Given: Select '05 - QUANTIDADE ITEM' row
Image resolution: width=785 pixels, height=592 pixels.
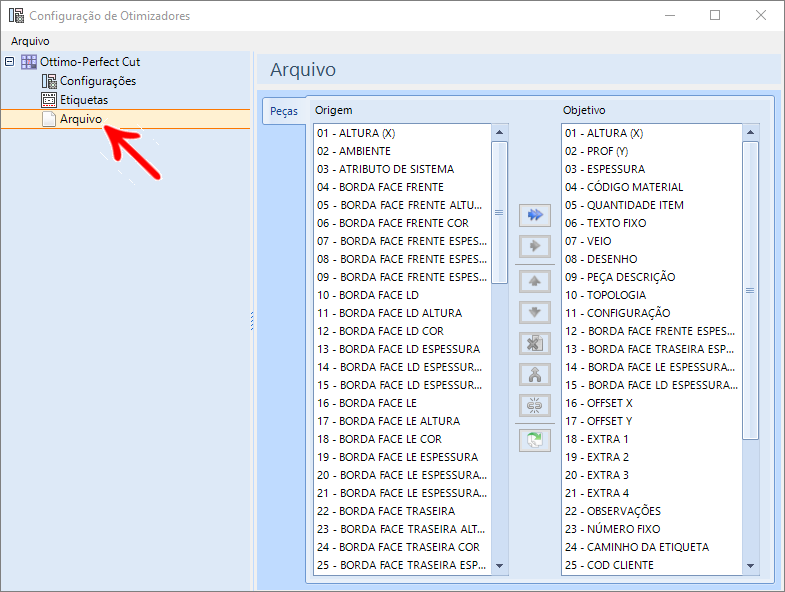Looking at the screenshot, I should click(x=652, y=205).
